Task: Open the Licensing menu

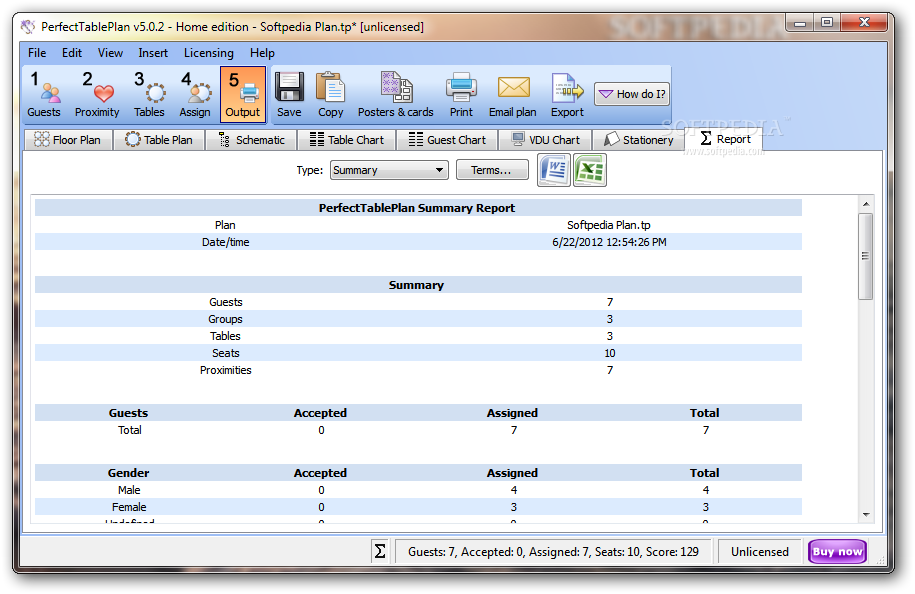Action: [209, 53]
